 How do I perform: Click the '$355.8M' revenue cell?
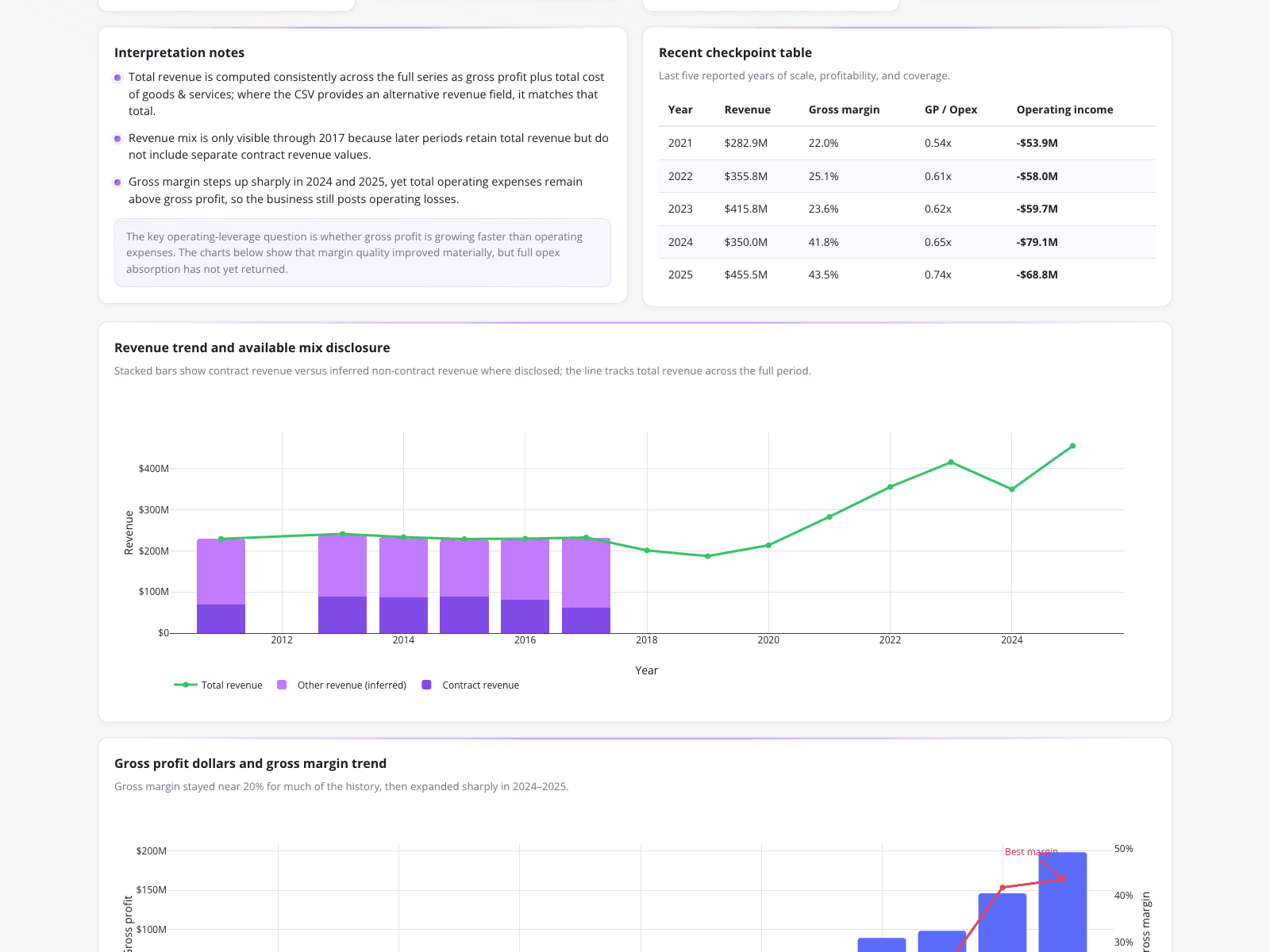click(x=746, y=176)
